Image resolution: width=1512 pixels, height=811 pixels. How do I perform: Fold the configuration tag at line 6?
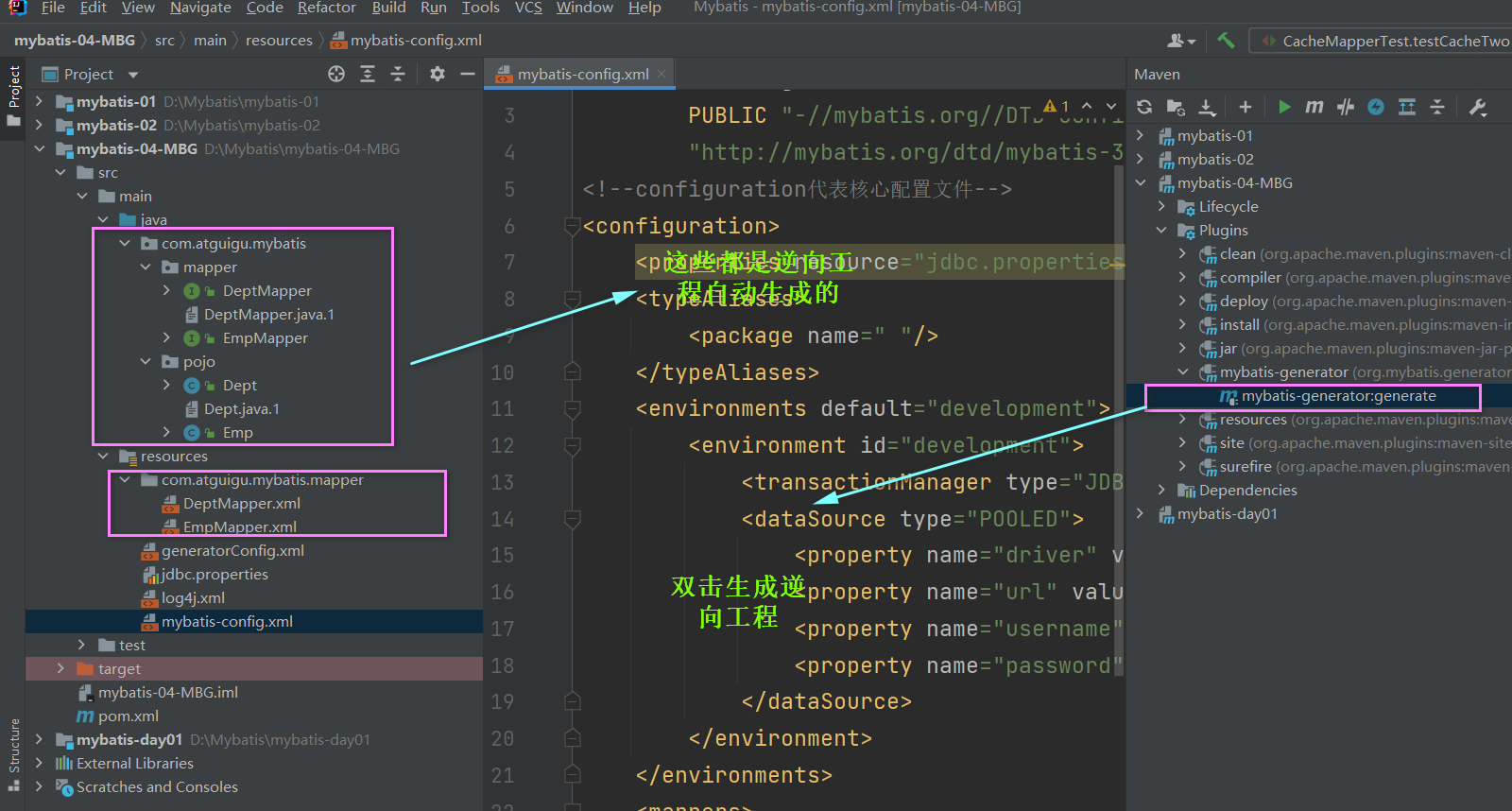click(572, 226)
